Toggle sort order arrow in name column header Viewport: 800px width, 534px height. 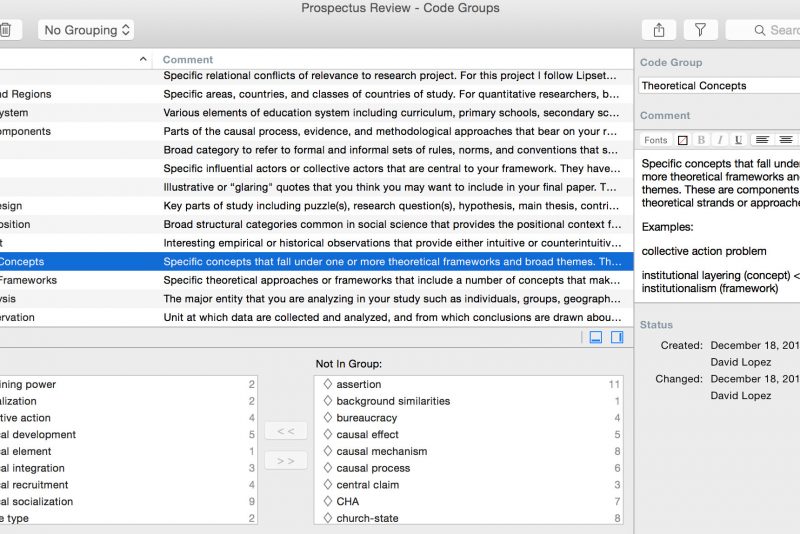click(143, 60)
